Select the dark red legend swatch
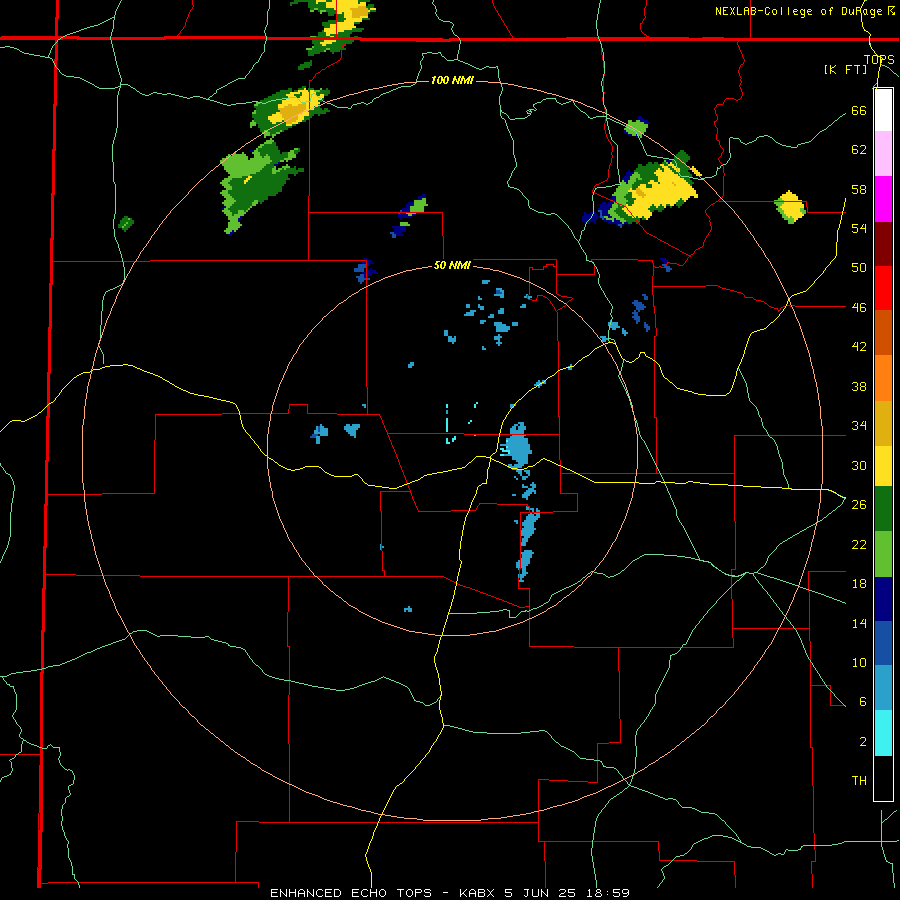The image size is (900, 900). [x=883, y=244]
